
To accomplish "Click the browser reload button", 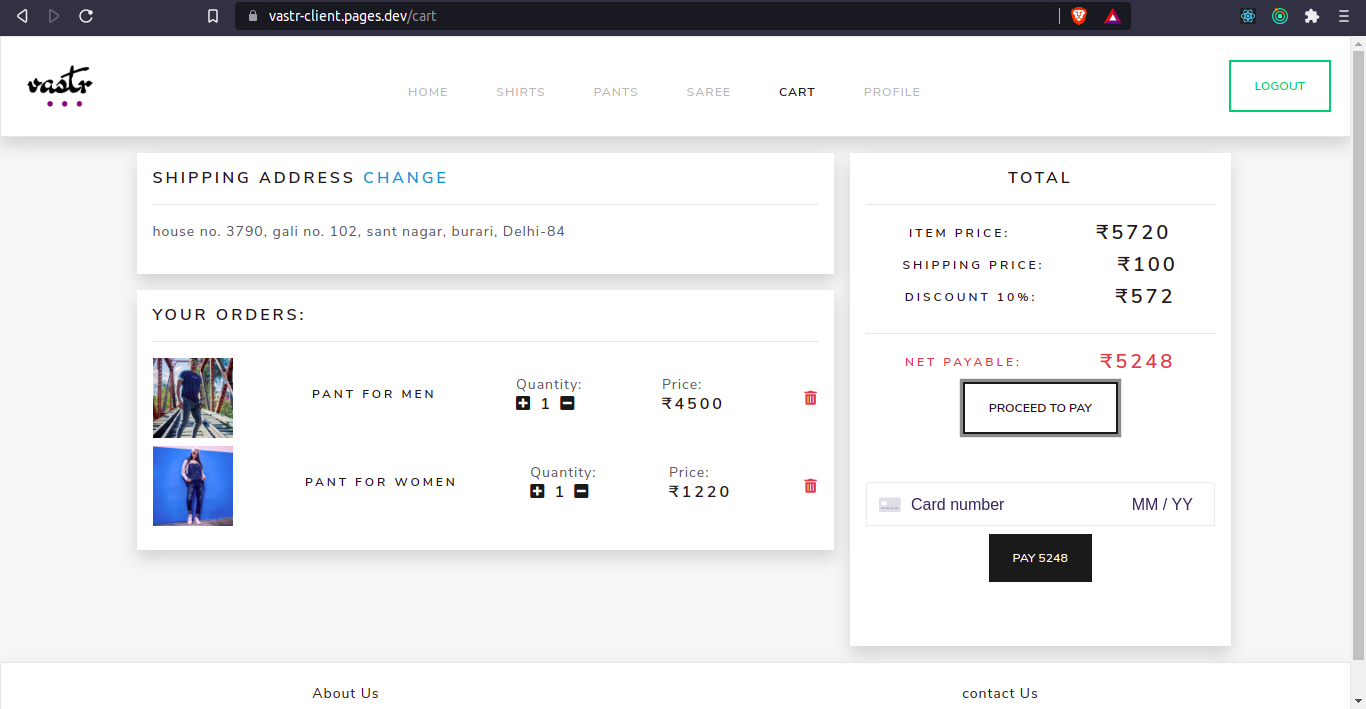I will click(86, 16).
